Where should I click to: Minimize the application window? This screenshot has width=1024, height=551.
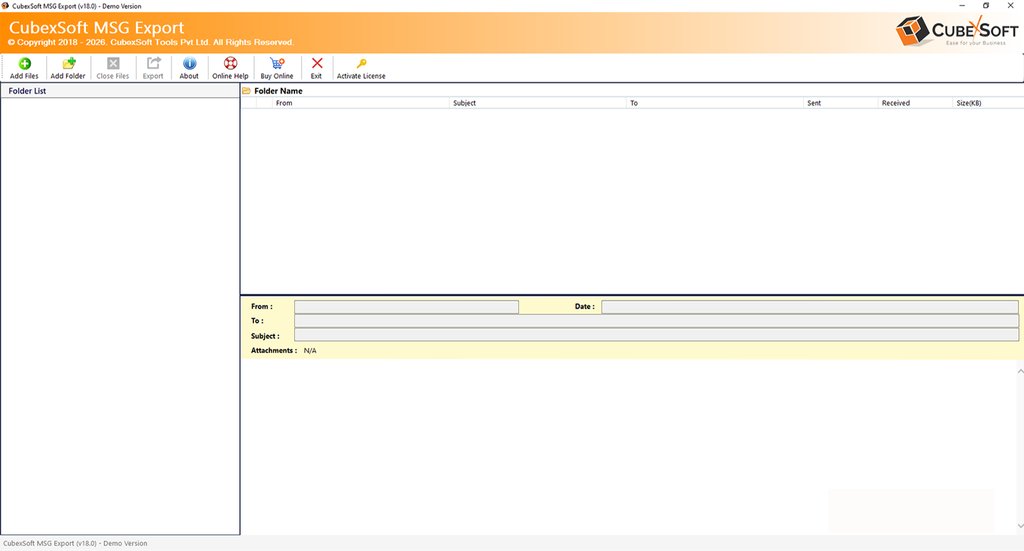pyautogui.click(x=962, y=5)
